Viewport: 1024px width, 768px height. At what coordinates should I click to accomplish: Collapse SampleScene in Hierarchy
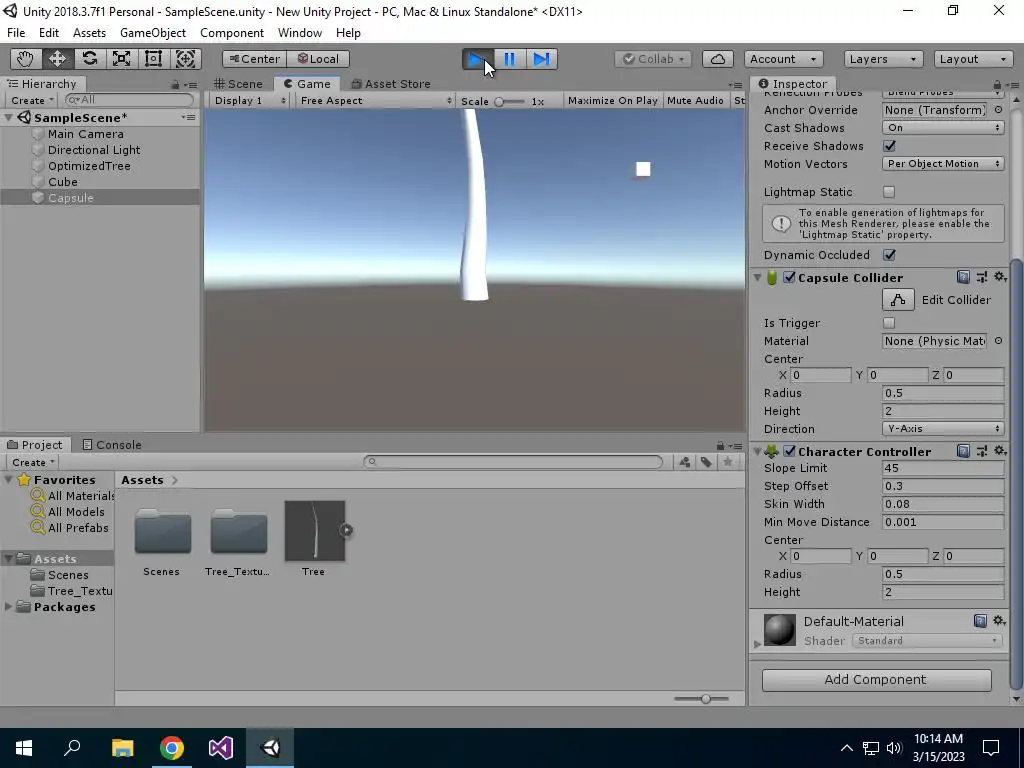8,118
